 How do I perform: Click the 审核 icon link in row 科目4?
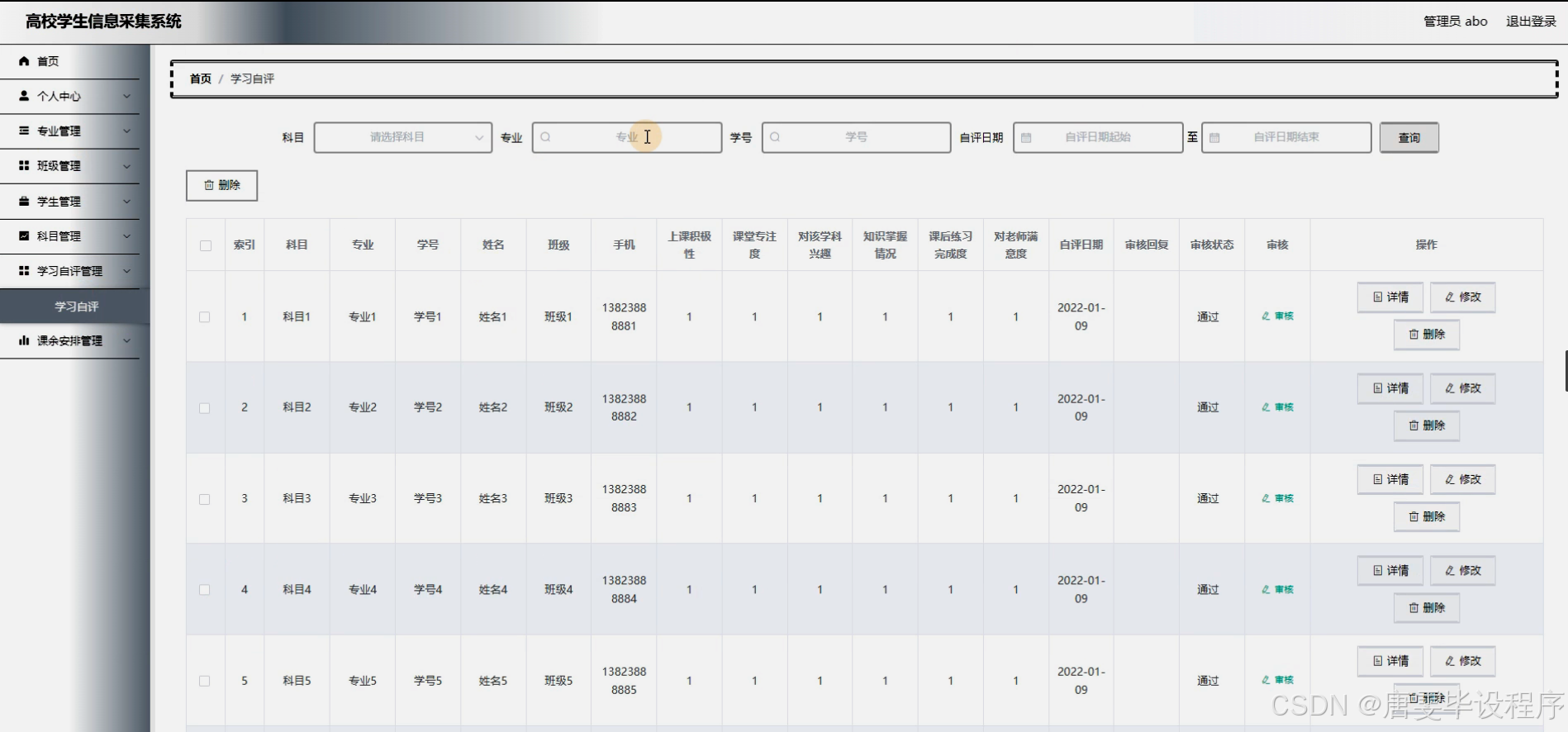coord(1277,589)
